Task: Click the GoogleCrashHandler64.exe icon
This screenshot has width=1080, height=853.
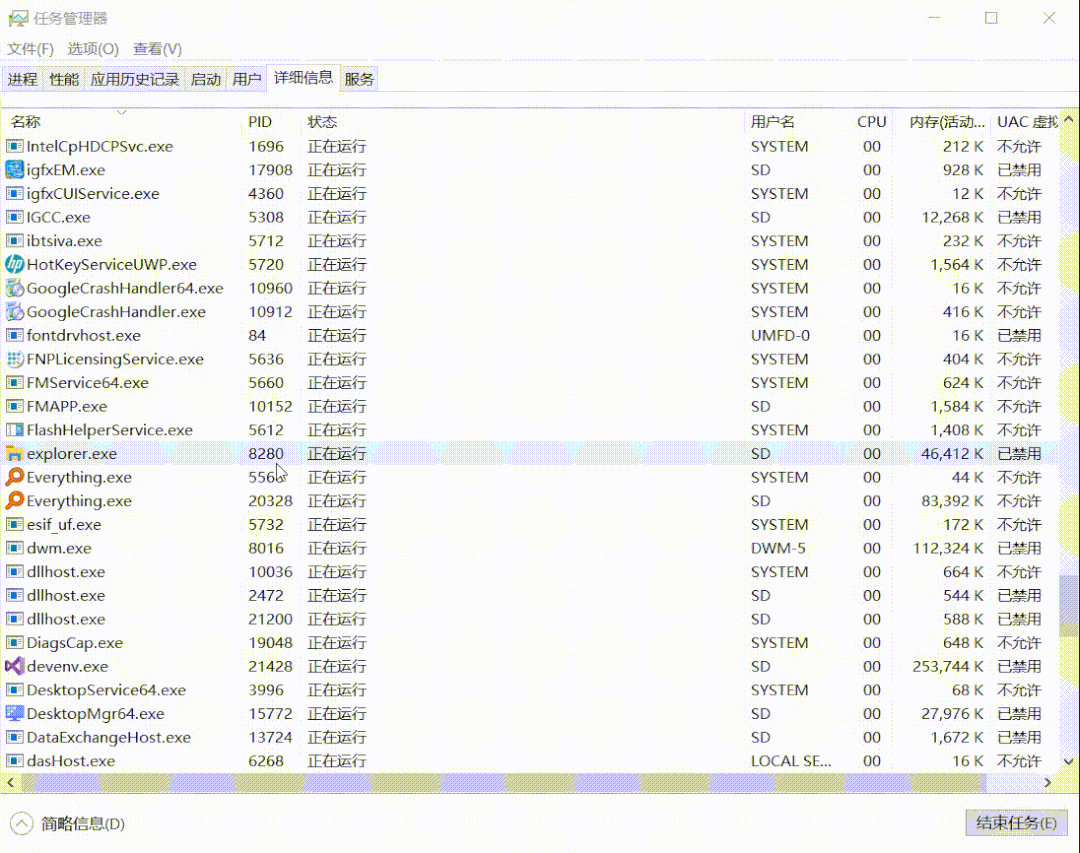Action: click(x=14, y=288)
